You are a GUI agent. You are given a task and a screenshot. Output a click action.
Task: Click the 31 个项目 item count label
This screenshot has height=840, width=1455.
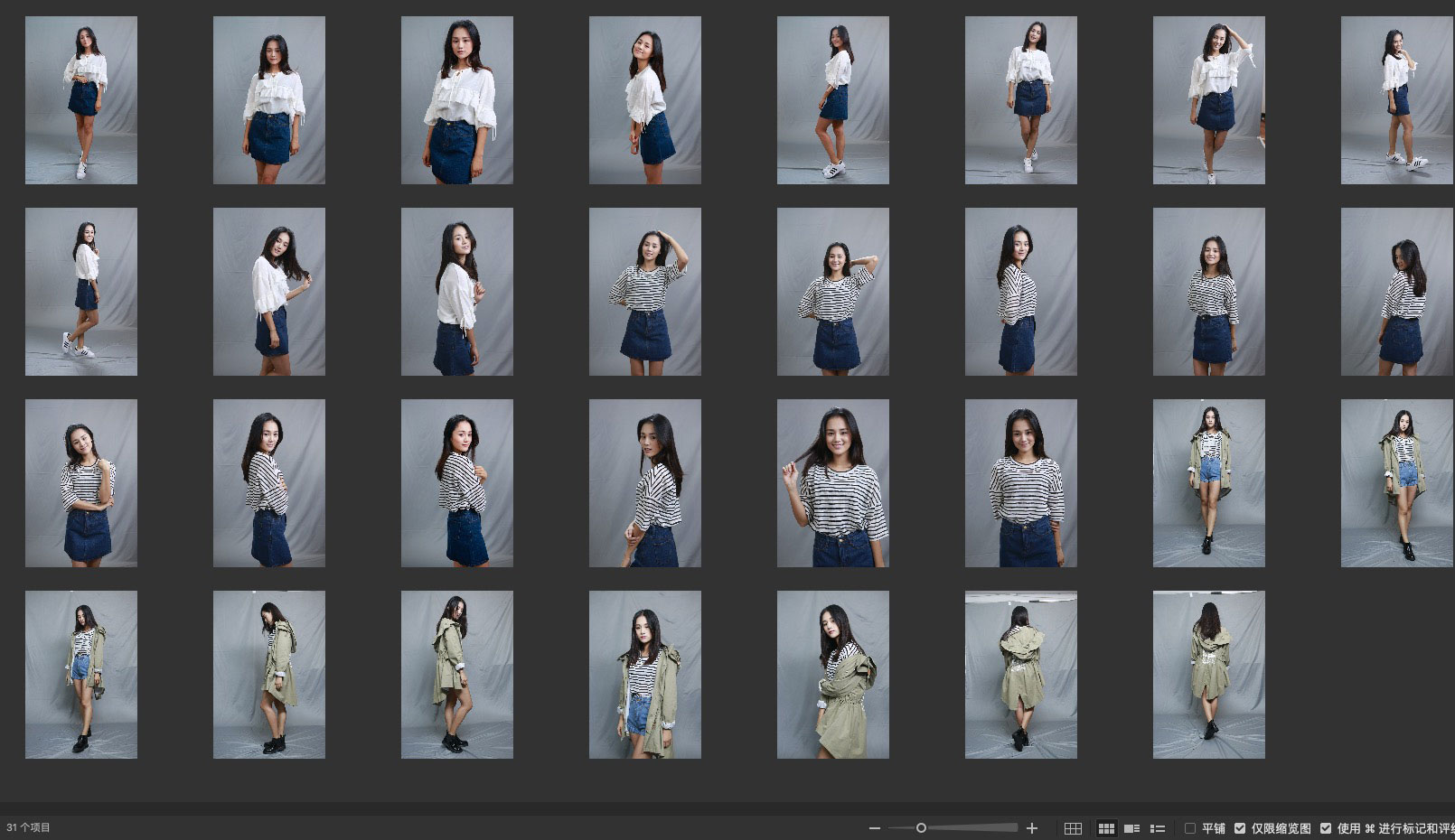[29, 827]
